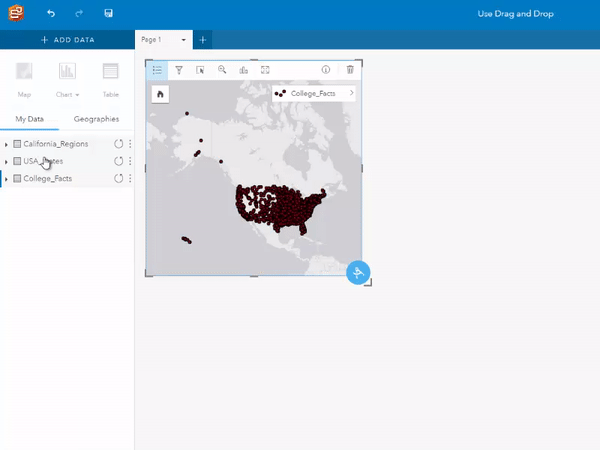Change the map visualization type
This screenshot has height=450, width=600.
(x=243, y=70)
